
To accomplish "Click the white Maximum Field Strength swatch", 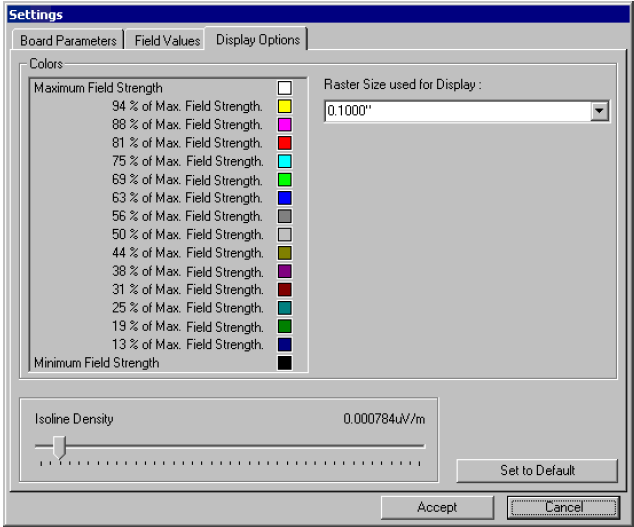I will [x=285, y=88].
